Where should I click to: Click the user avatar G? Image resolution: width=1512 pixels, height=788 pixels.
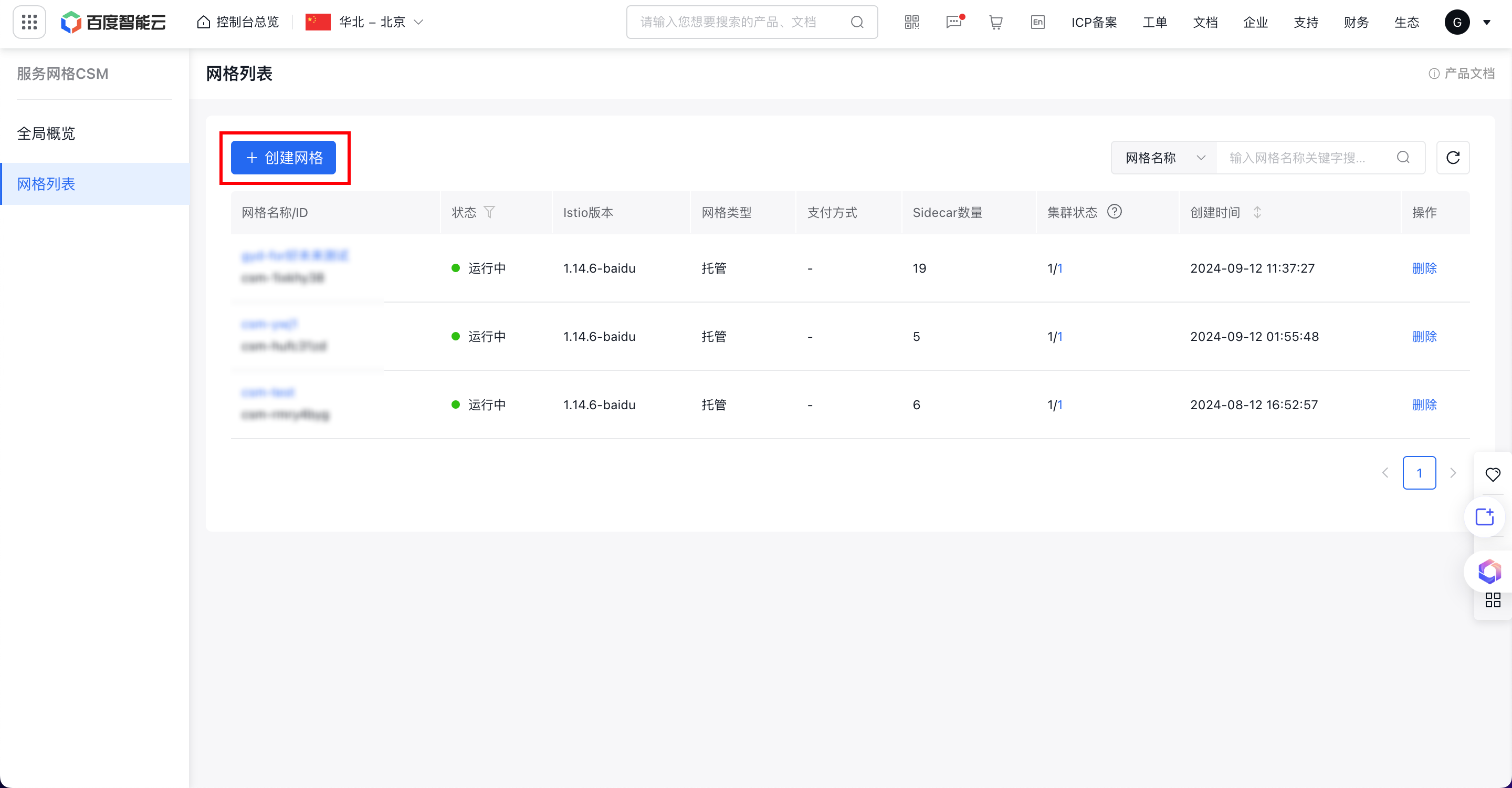click(1457, 22)
